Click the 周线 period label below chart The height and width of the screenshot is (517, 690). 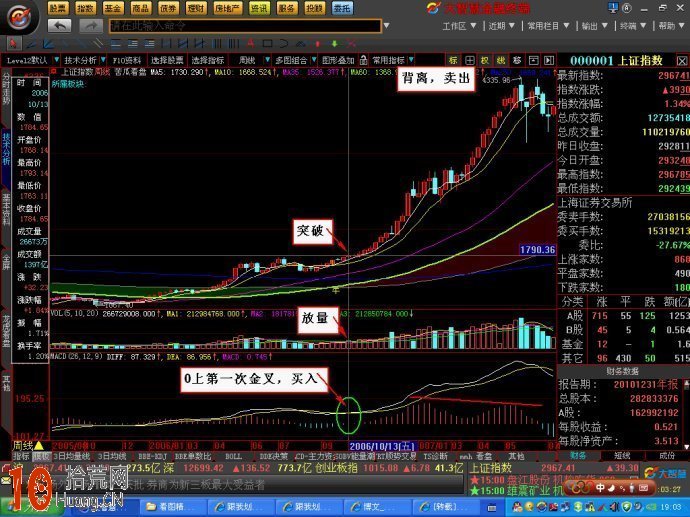(22, 446)
